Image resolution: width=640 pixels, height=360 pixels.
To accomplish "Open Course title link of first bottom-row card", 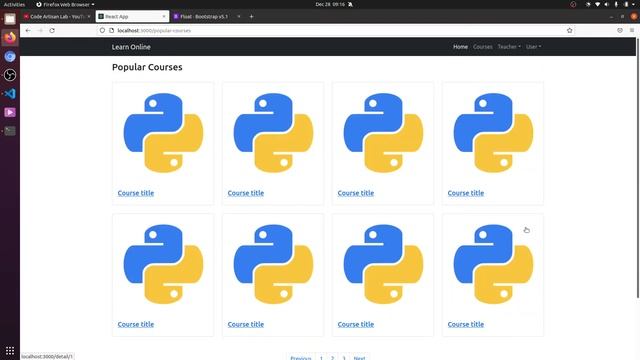I will click(x=136, y=324).
